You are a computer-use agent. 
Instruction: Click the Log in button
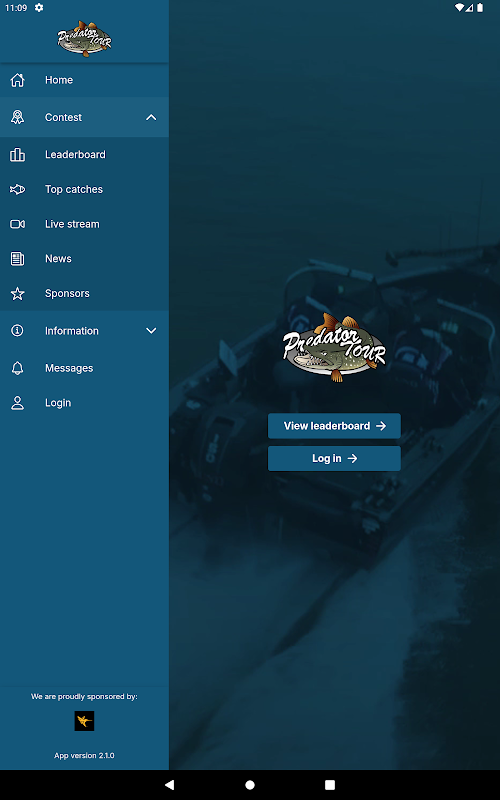pos(334,459)
